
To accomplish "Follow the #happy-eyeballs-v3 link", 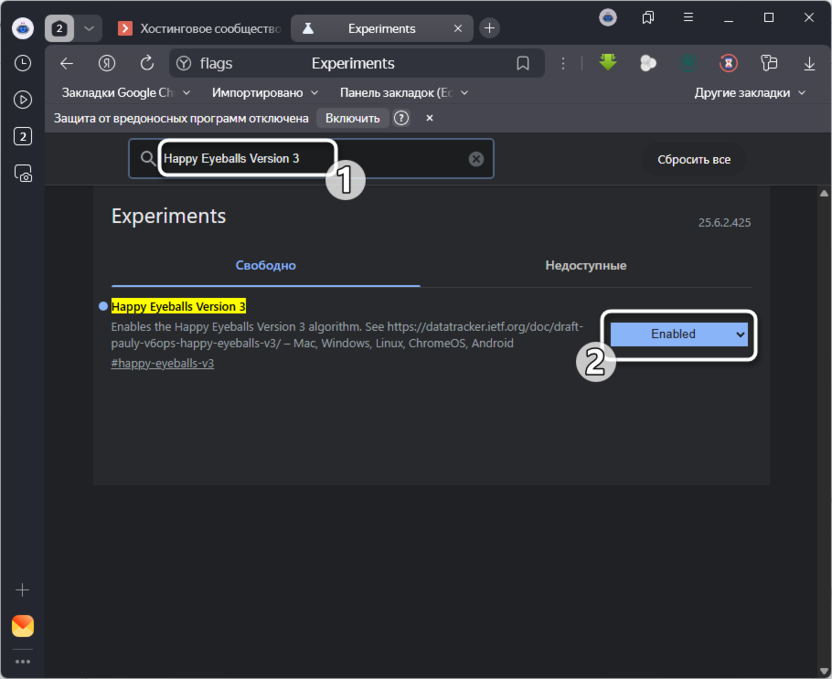I will 162,363.
